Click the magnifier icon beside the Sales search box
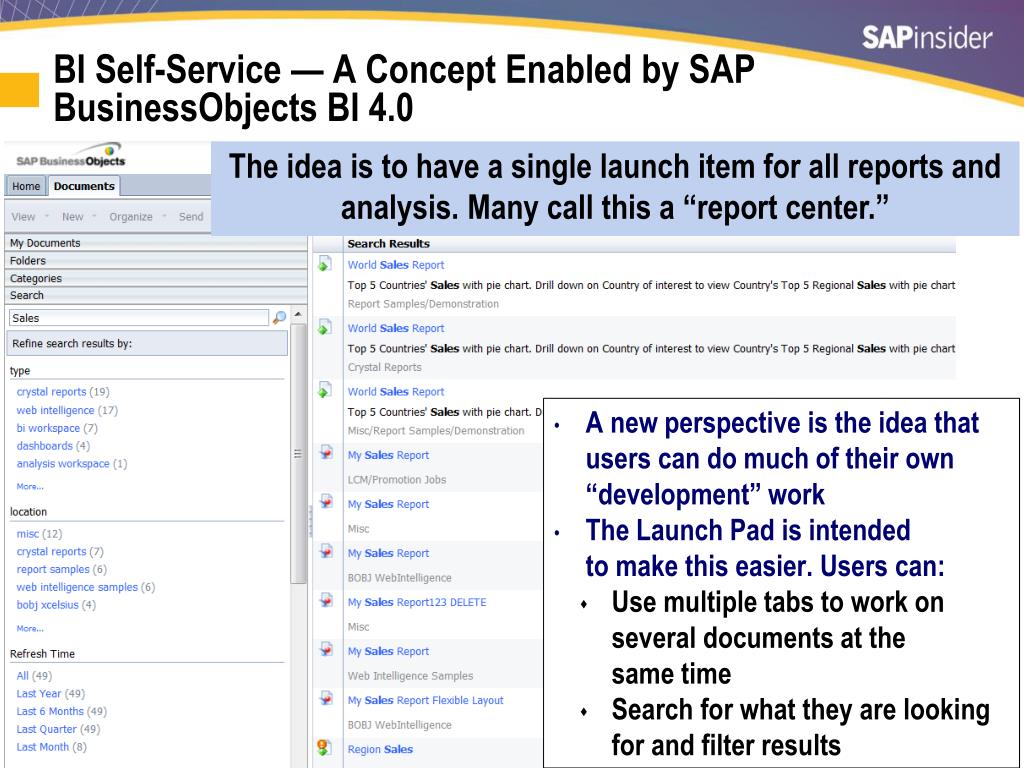Screen dimensions: 1024x768 [280, 317]
